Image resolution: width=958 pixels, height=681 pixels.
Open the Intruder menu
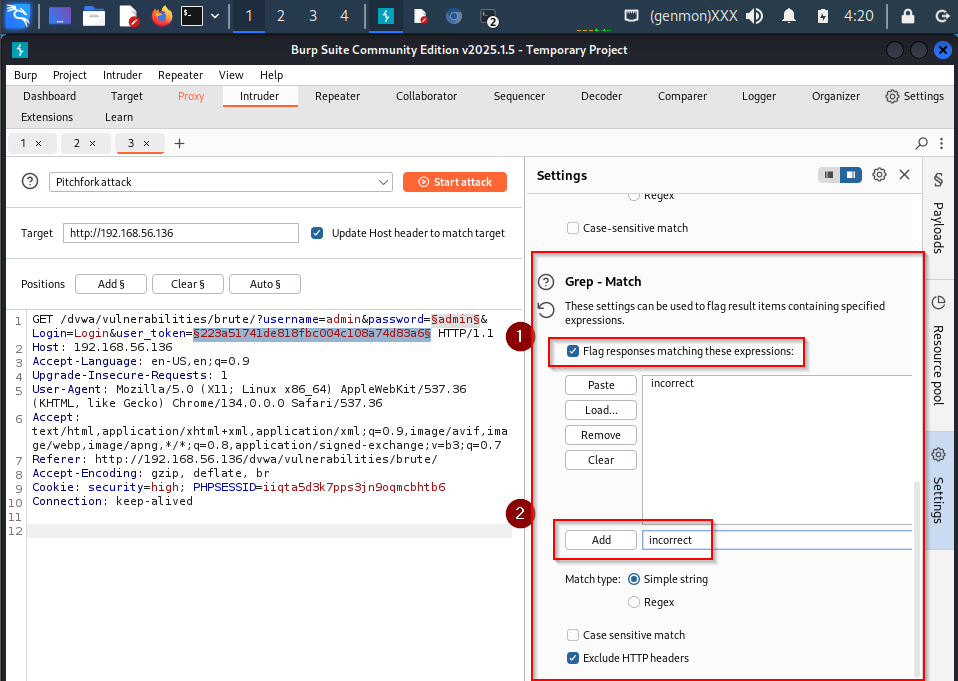(122, 75)
